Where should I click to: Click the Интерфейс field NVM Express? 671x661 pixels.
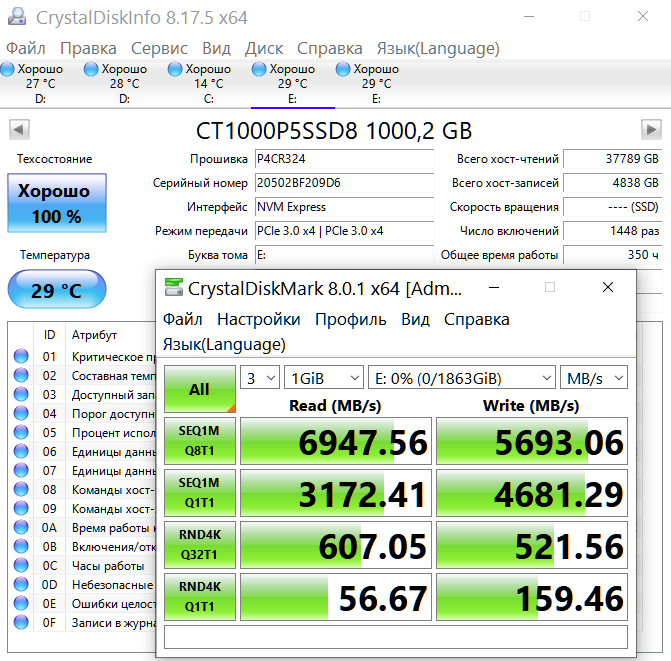(x=344, y=207)
